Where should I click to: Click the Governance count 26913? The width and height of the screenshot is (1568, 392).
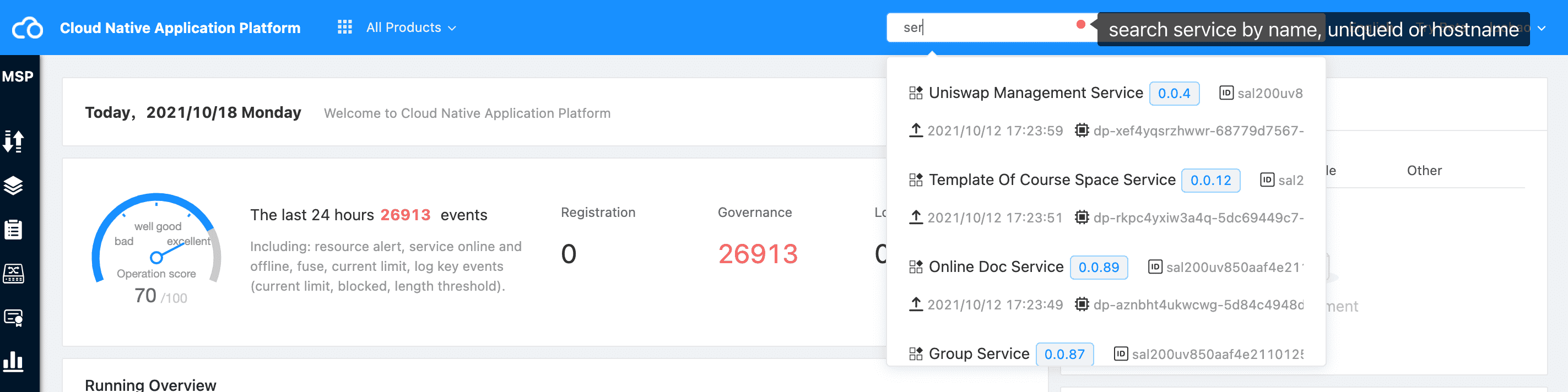point(758,254)
